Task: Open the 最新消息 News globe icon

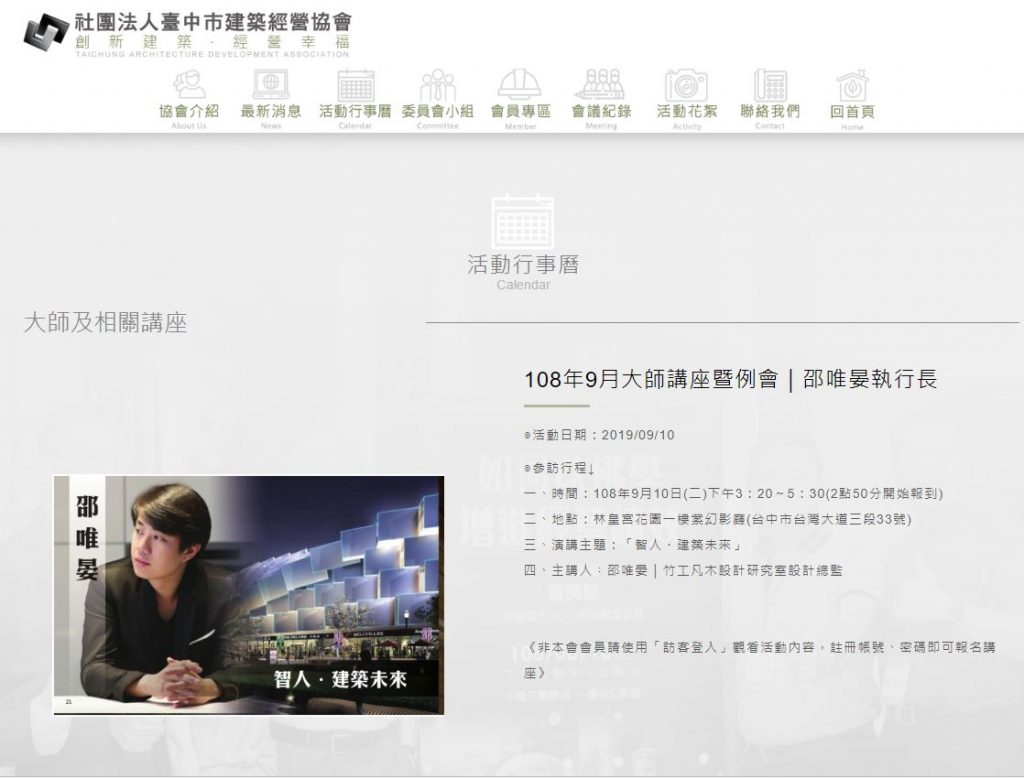Action: [271, 85]
